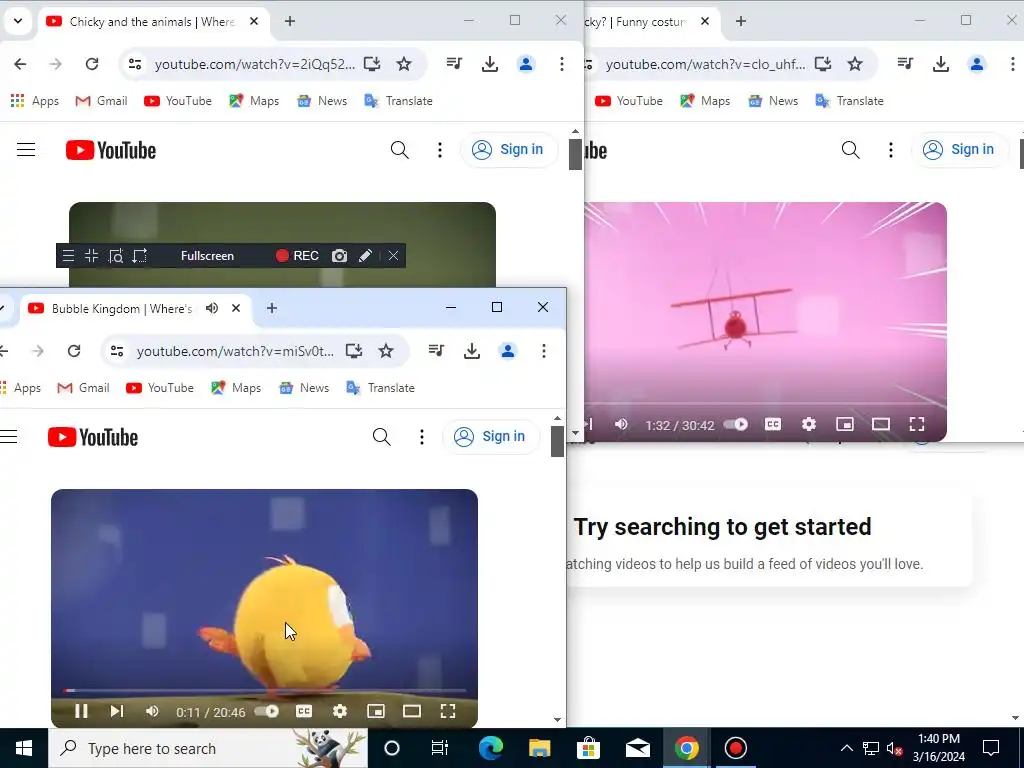The width and height of the screenshot is (1024, 768).
Task: Enter fullscreen in pink airplane video
Action: click(917, 424)
